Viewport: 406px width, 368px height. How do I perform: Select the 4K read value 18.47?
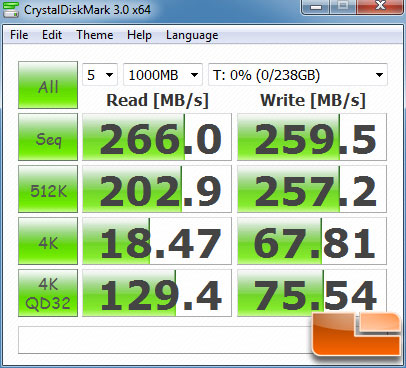click(x=157, y=241)
